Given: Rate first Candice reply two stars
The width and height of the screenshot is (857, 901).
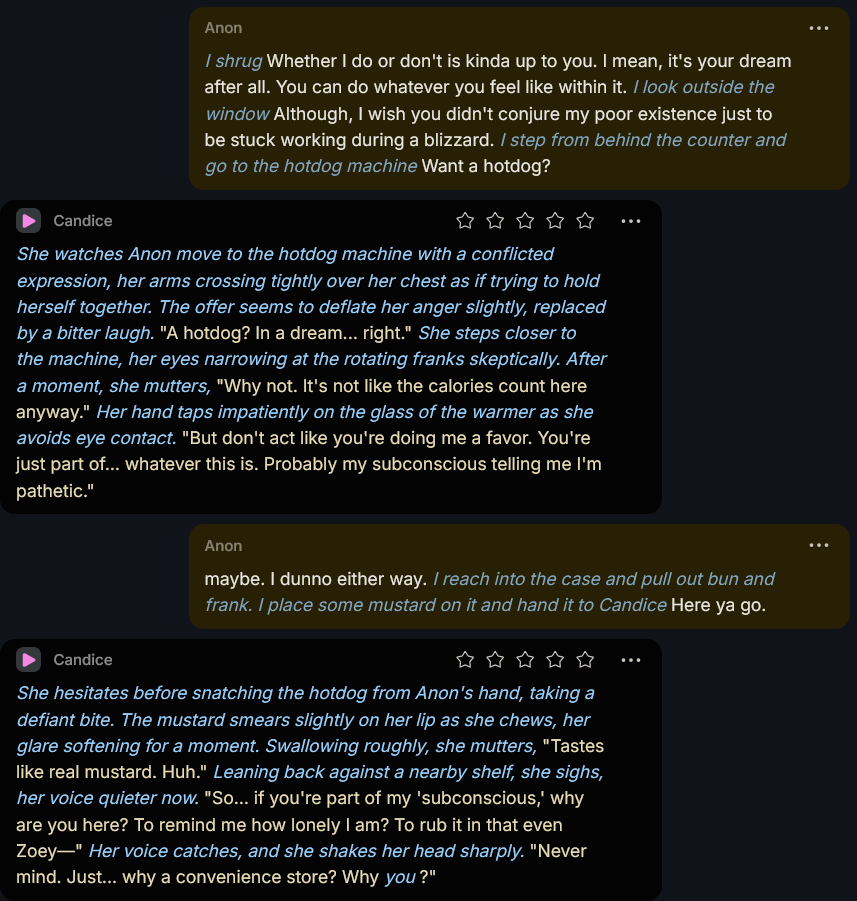Looking at the screenshot, I should click(x=495, y=221).
